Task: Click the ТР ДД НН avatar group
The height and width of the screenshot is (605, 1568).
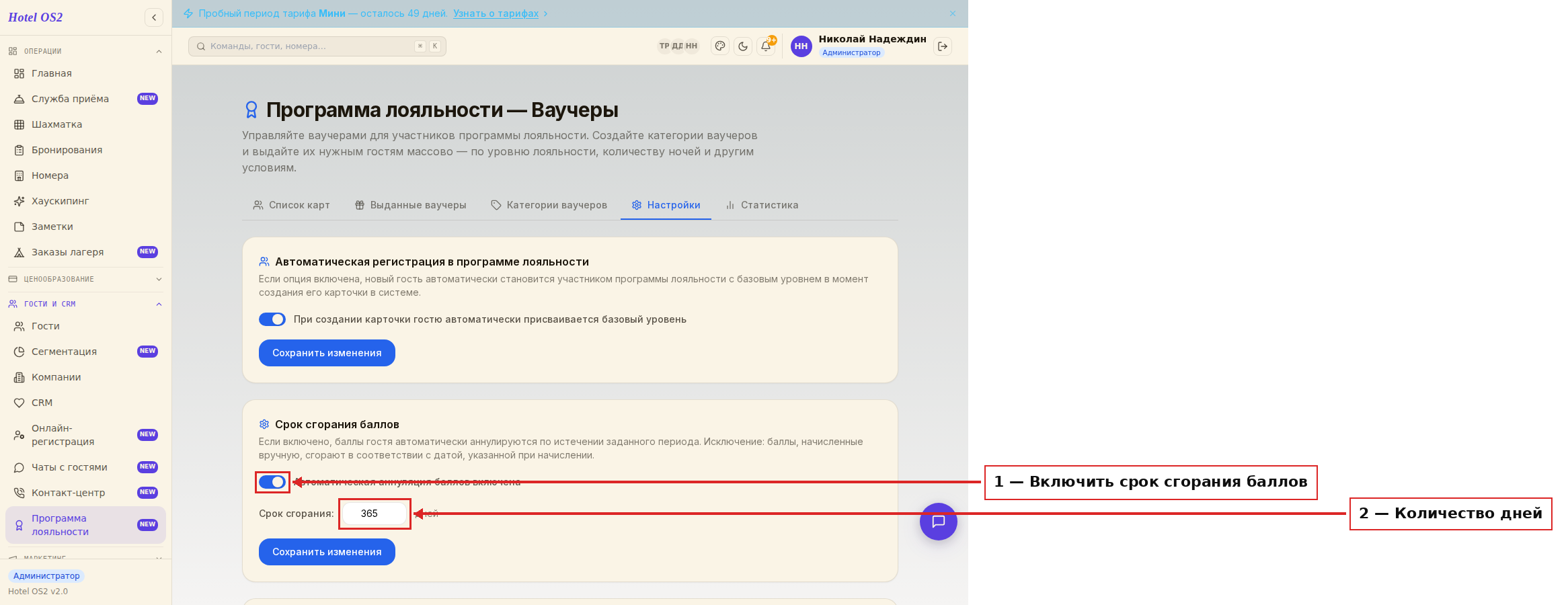Action: point(678,46)
